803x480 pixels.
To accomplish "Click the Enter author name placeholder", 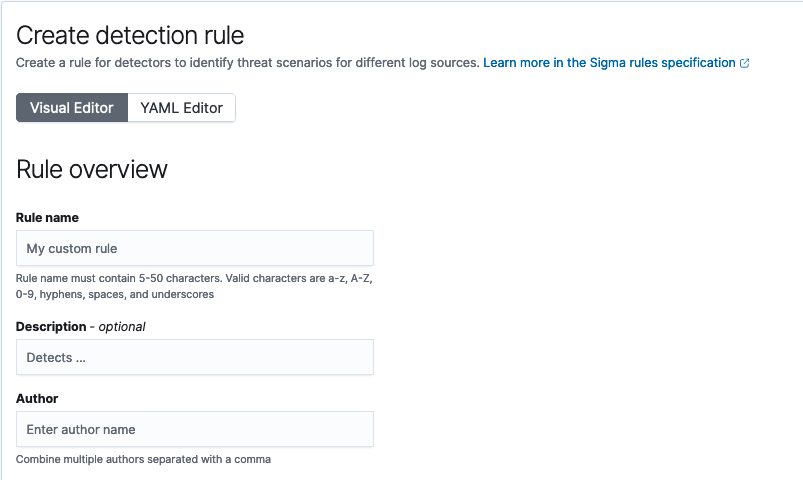I will pos(81,429).
